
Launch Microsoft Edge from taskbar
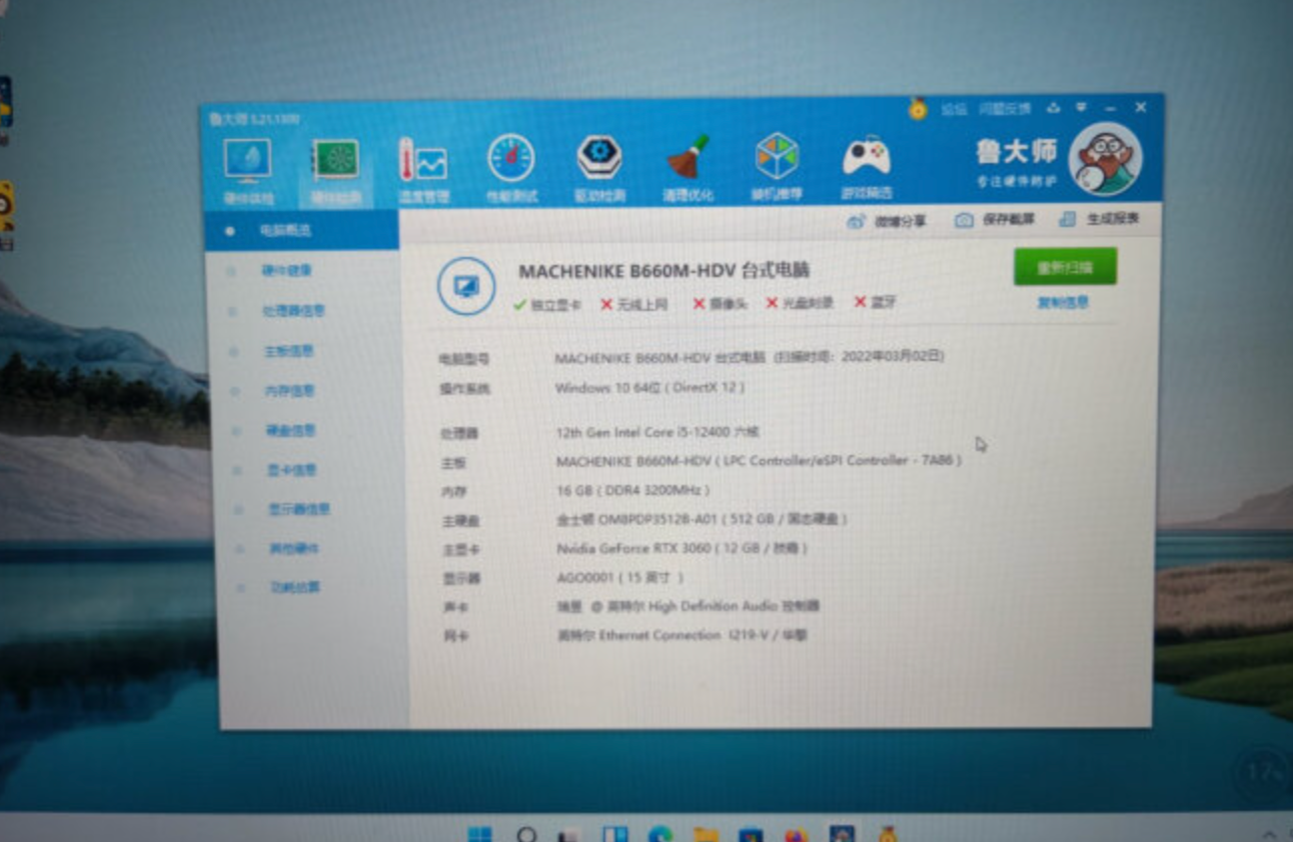click(659, 834)
